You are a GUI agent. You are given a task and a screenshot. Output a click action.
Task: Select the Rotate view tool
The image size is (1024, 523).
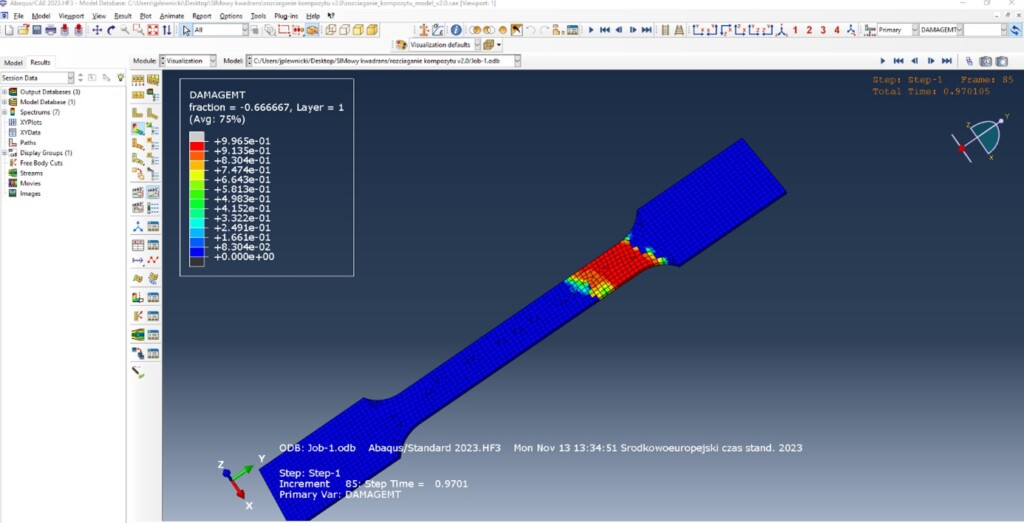[110, 30]
